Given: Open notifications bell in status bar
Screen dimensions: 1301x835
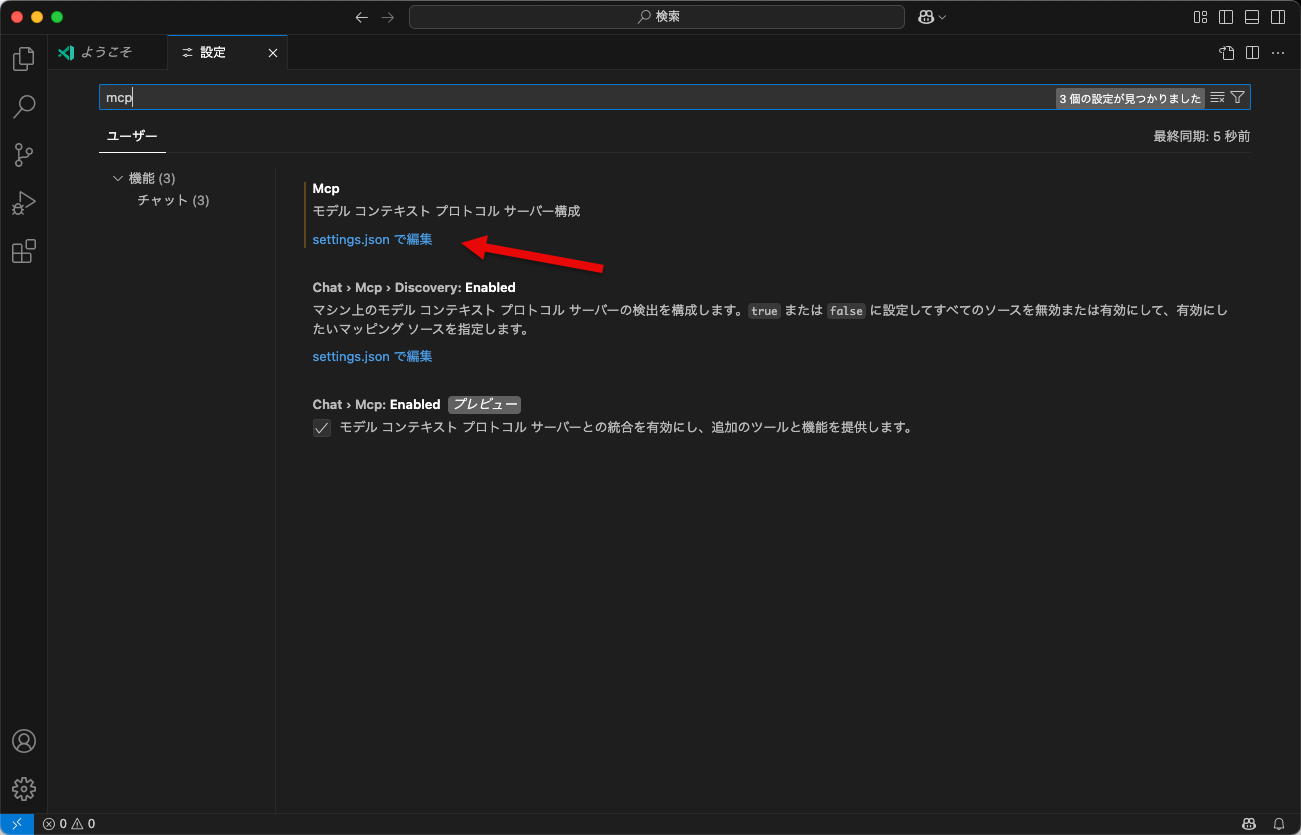Looking at the screenshot, I should coord(1278,824).
